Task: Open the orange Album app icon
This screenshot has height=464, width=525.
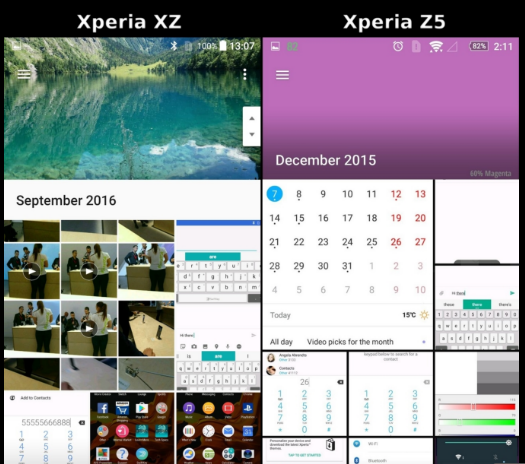Action: pyautogui.click(x=208, y=408)
